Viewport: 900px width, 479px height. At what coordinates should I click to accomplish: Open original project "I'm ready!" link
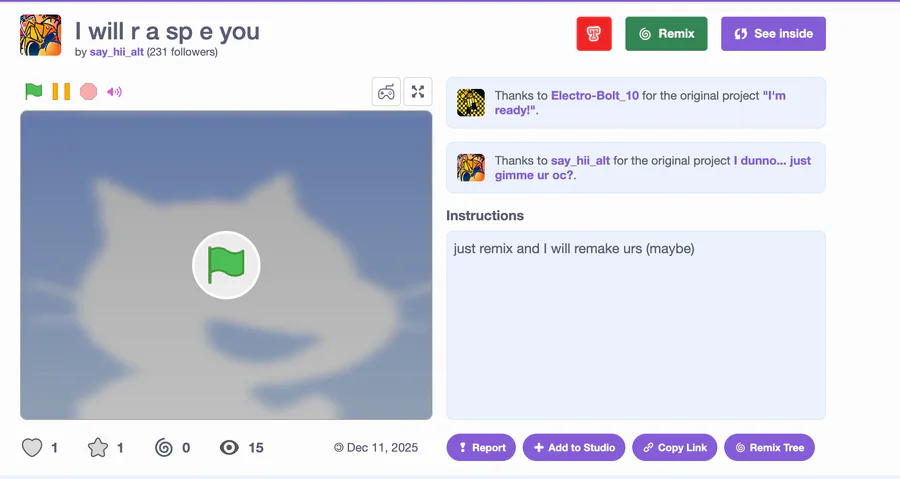(640, 103)
